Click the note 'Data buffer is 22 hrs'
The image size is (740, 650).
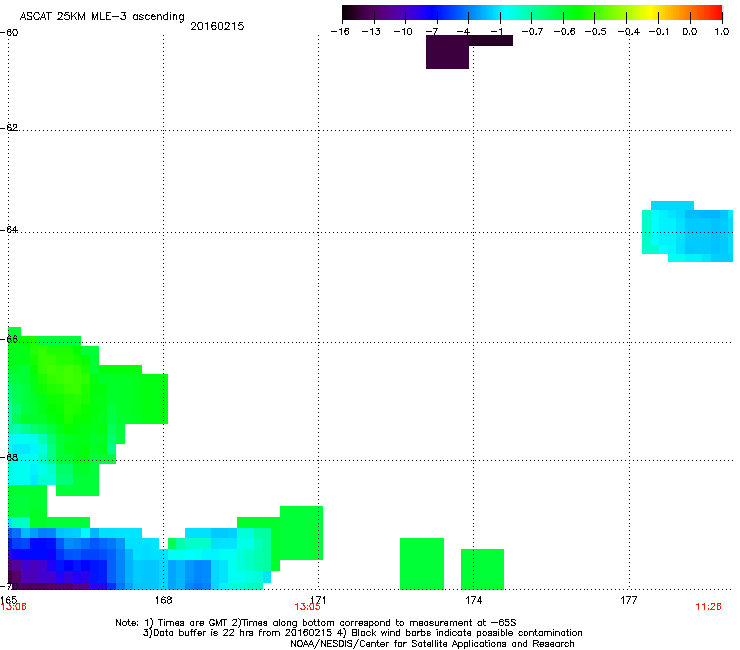362,633
